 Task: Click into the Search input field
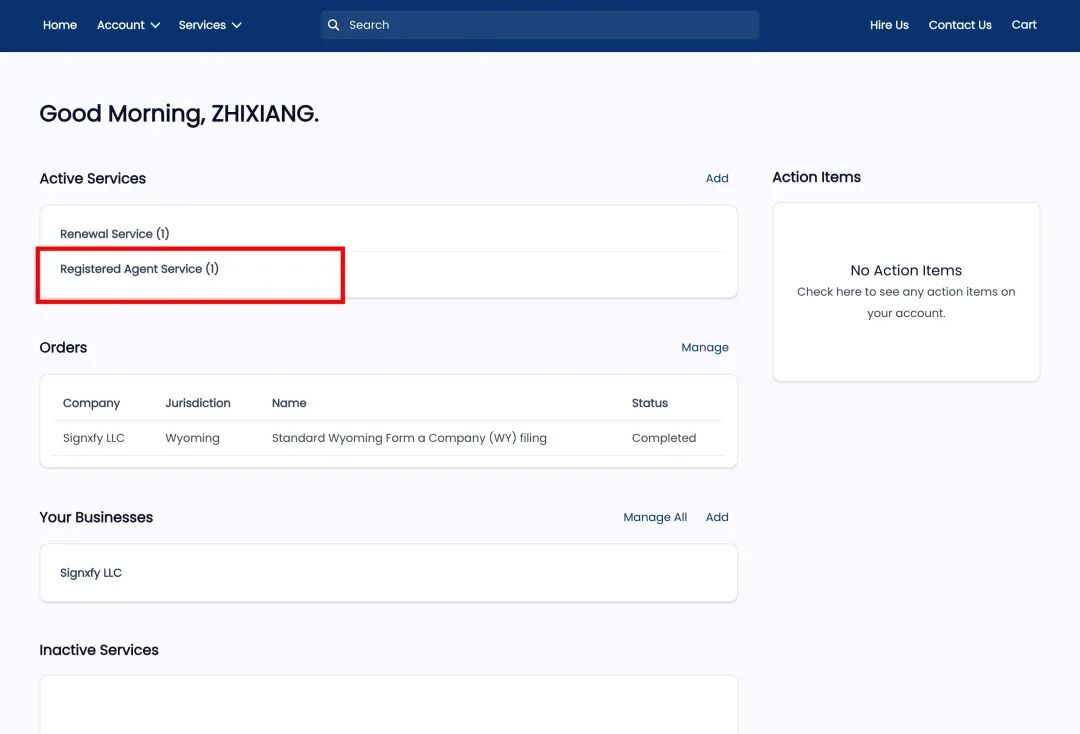(x=548, y=25)
